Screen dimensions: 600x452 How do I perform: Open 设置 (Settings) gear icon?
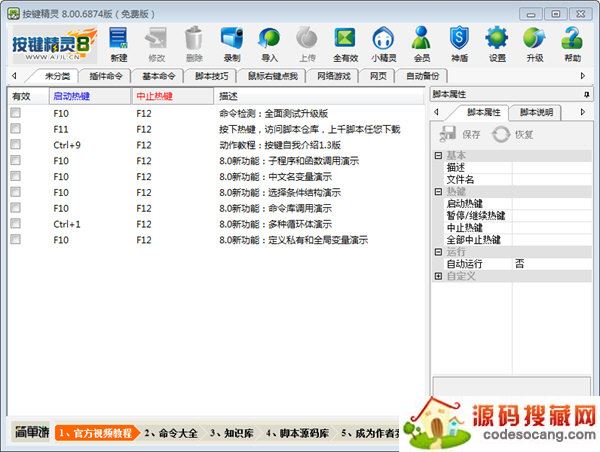coord(497,44)
